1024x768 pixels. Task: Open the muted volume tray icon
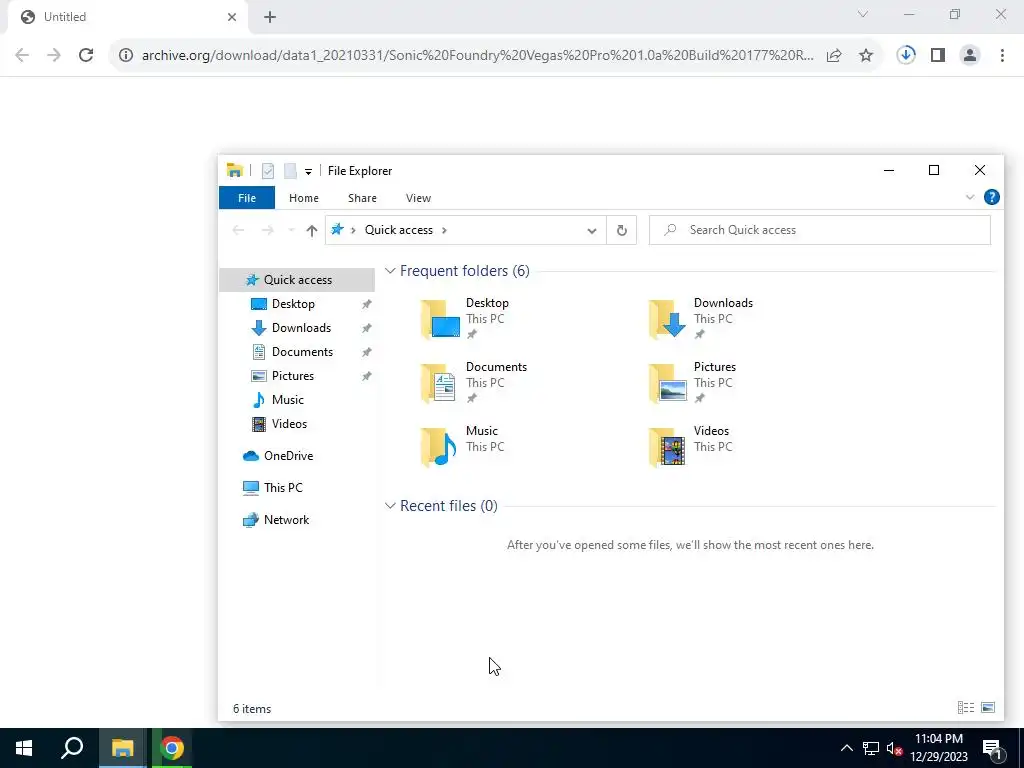(893, 748)
